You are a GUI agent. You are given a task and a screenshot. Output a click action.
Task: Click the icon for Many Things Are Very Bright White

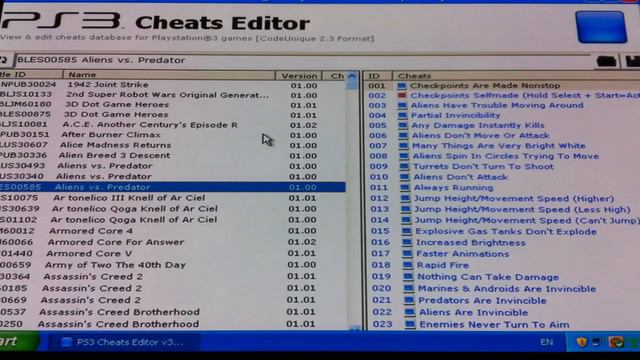coord(404,146)
